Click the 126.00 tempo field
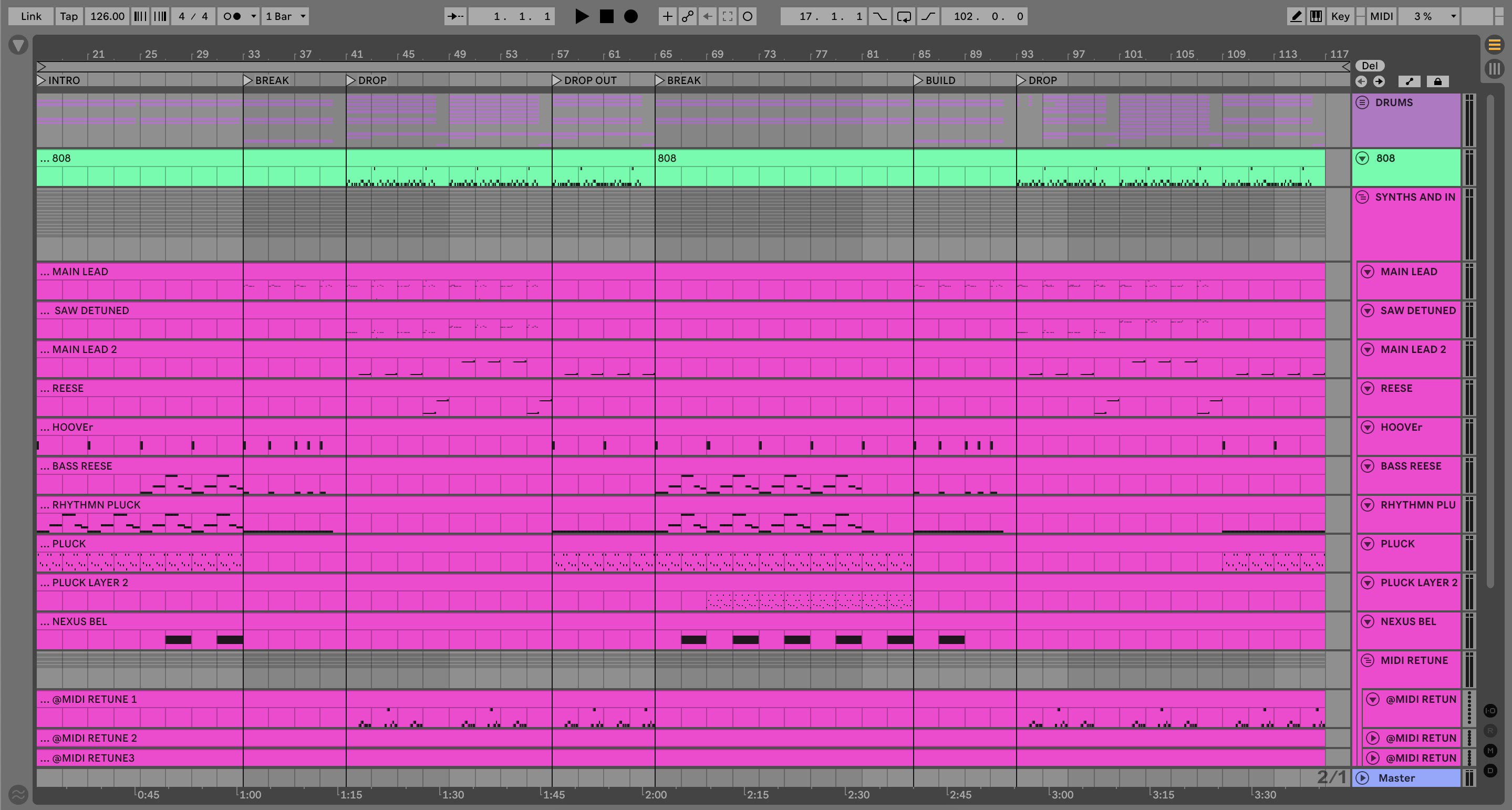Screen dimensions: 1512x810 [x=107, y=16]
